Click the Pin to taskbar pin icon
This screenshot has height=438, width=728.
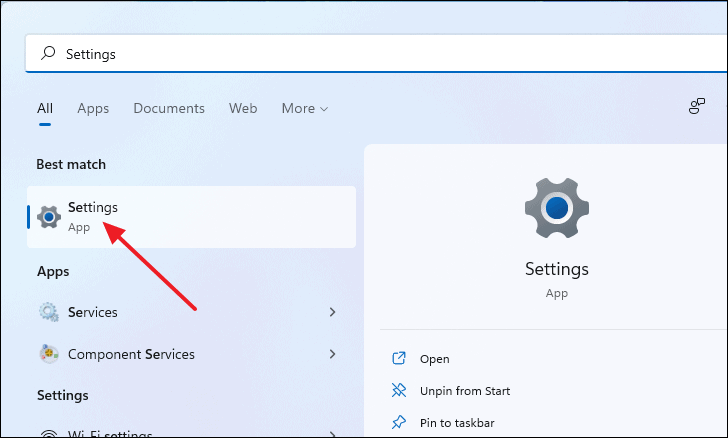[x=399, y=422]
